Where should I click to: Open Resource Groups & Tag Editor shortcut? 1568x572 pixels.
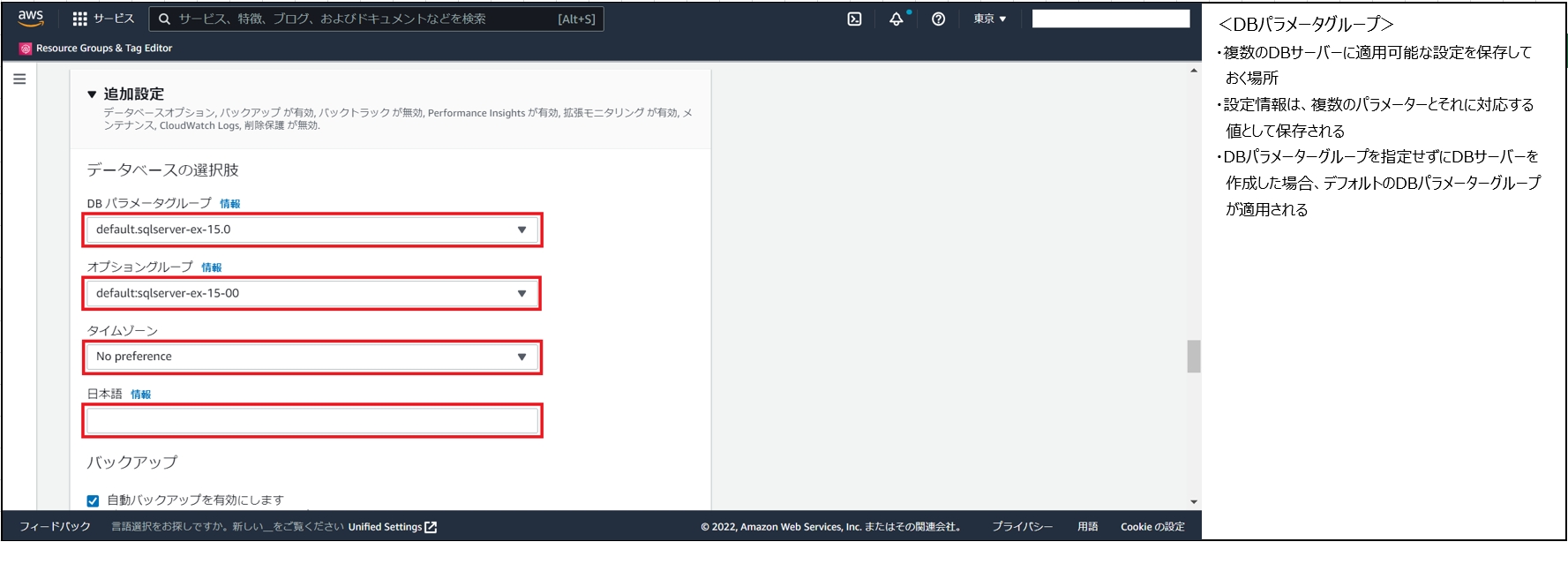tap(104, 49)
